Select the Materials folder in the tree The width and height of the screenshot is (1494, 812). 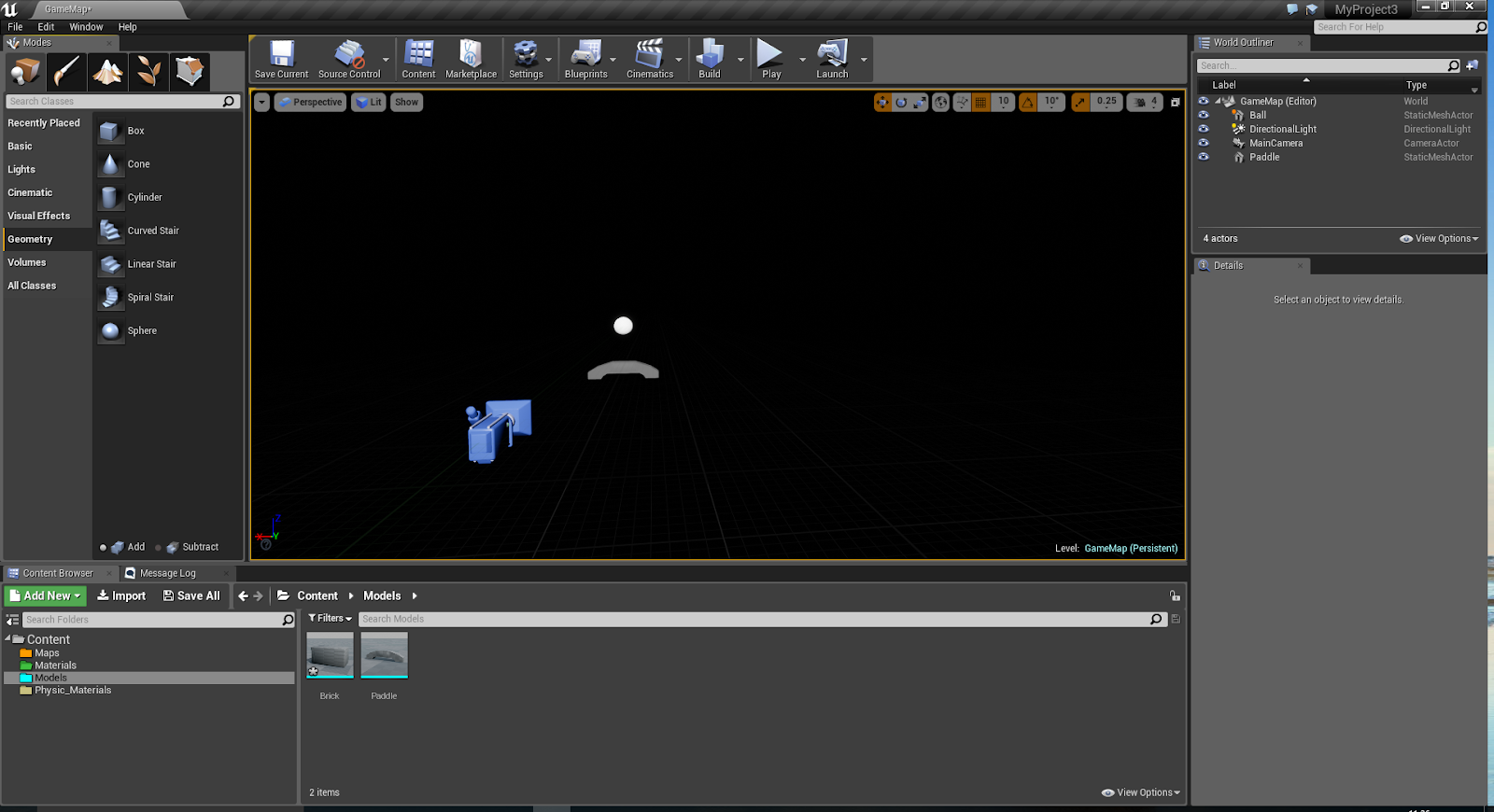click(55, 665)
